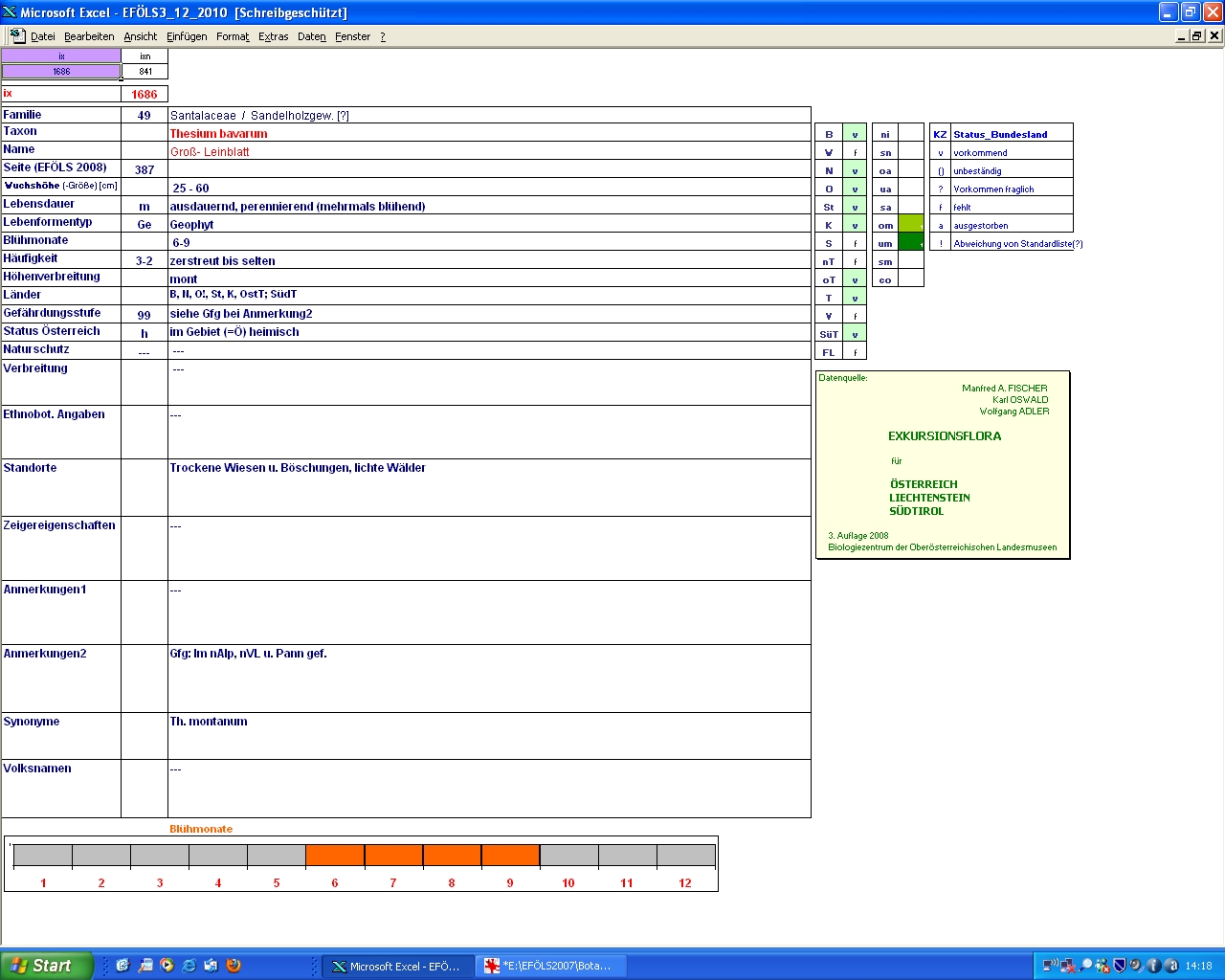Minimize the workbook window inside Excel
The height and width of the screenshot is (980, 1225).
click(1182, 35)
